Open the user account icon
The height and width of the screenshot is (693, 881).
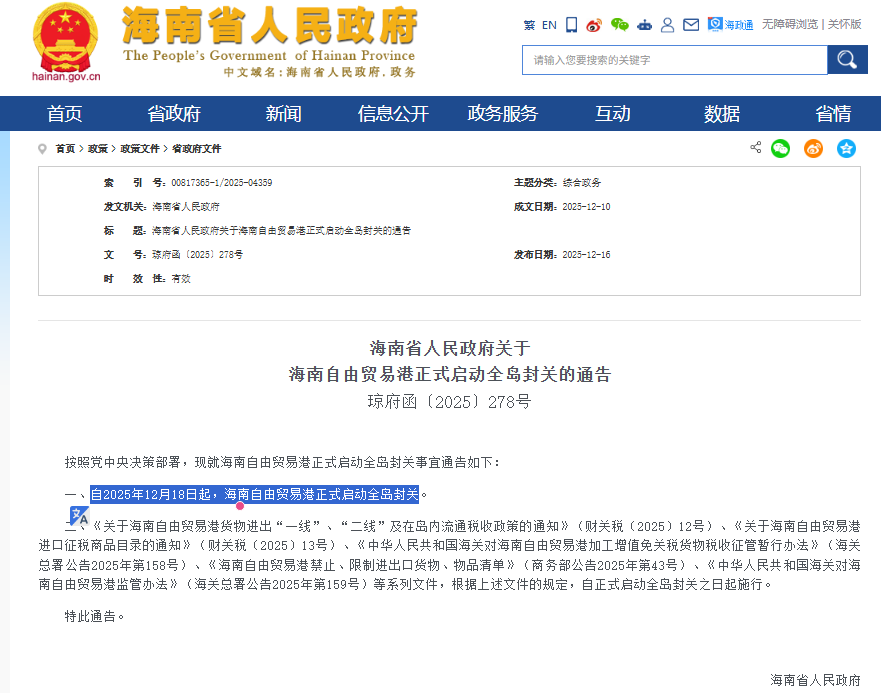pyautogui.click(x=667, y=25)
